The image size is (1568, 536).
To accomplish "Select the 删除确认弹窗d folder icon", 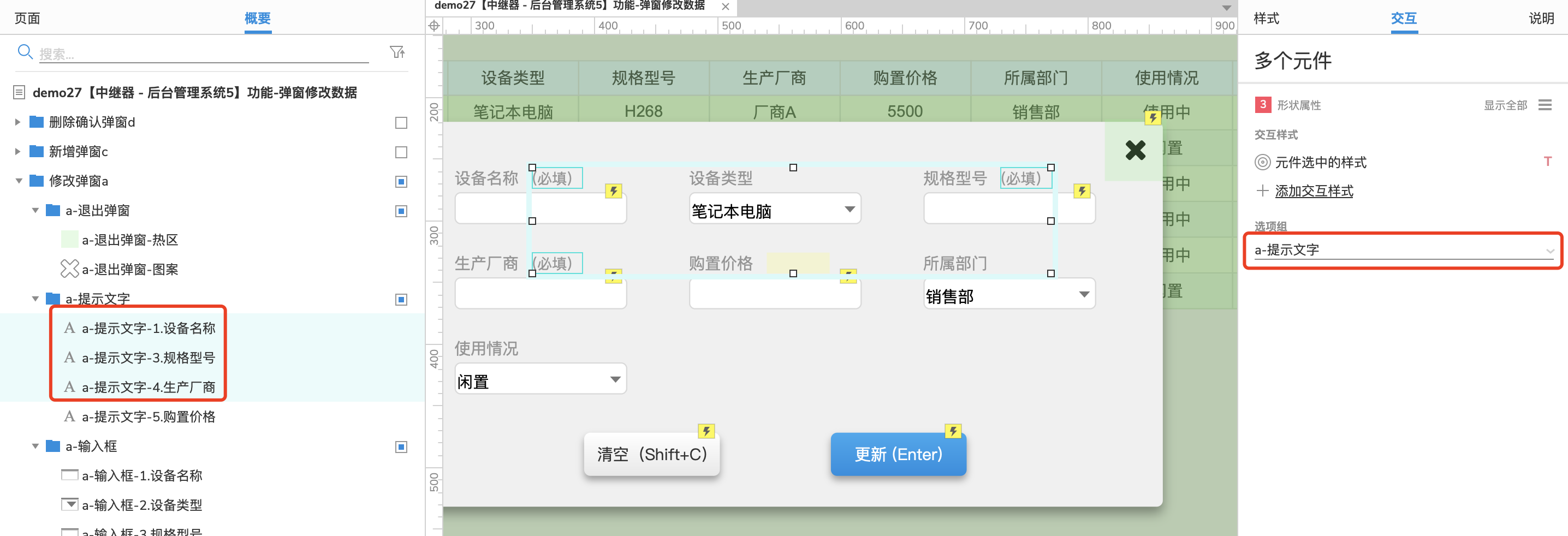I will pos(37,122).
